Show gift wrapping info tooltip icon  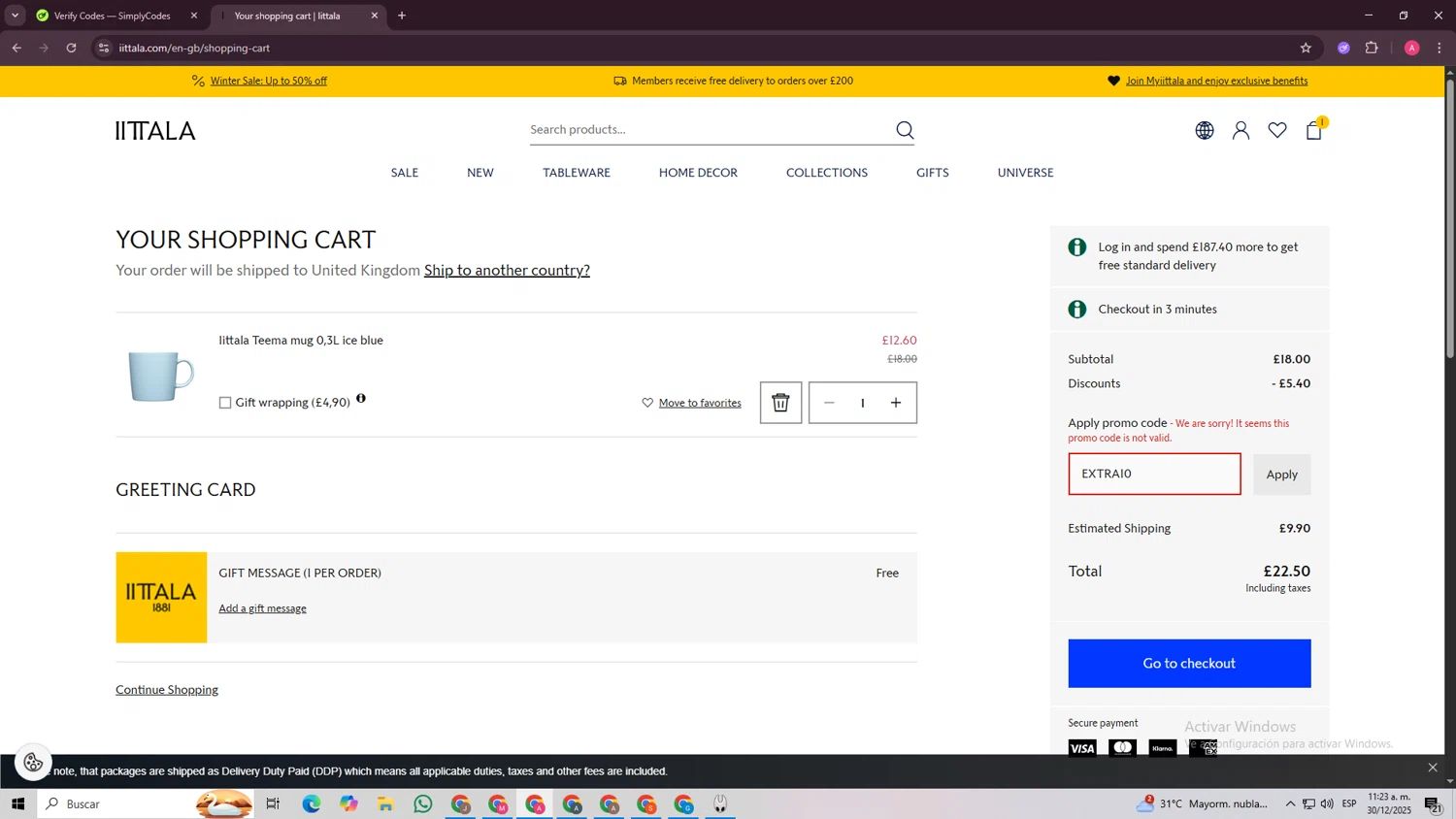coord(361,399)
